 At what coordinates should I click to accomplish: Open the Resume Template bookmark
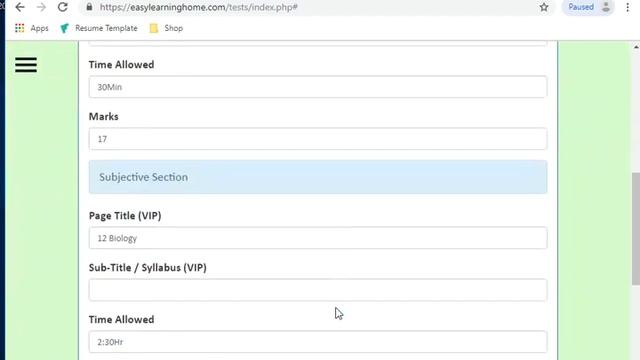pyautogui.click(x=99, y=28)
